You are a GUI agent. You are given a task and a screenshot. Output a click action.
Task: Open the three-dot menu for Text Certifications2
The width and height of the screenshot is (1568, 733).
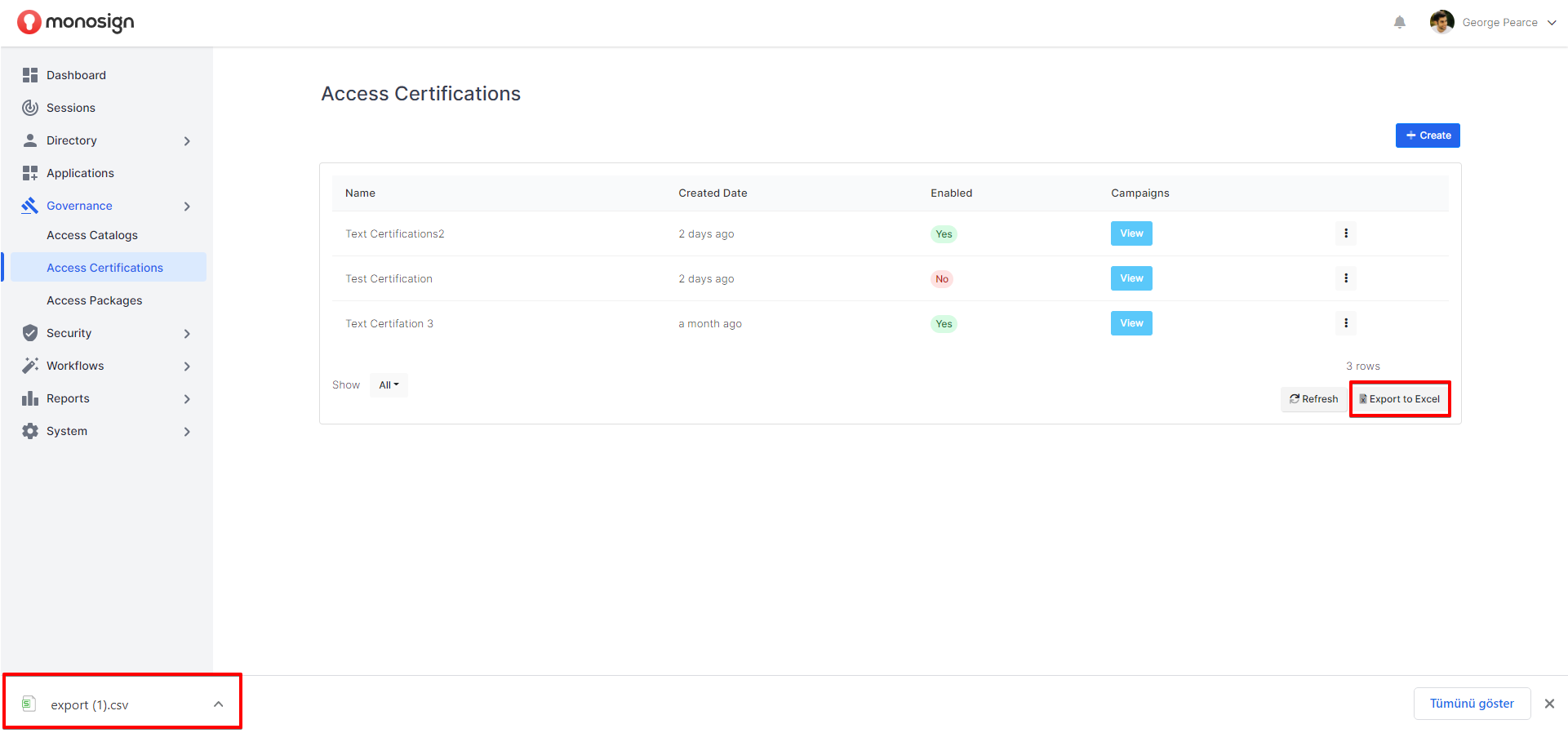[x=1345, y=233]
